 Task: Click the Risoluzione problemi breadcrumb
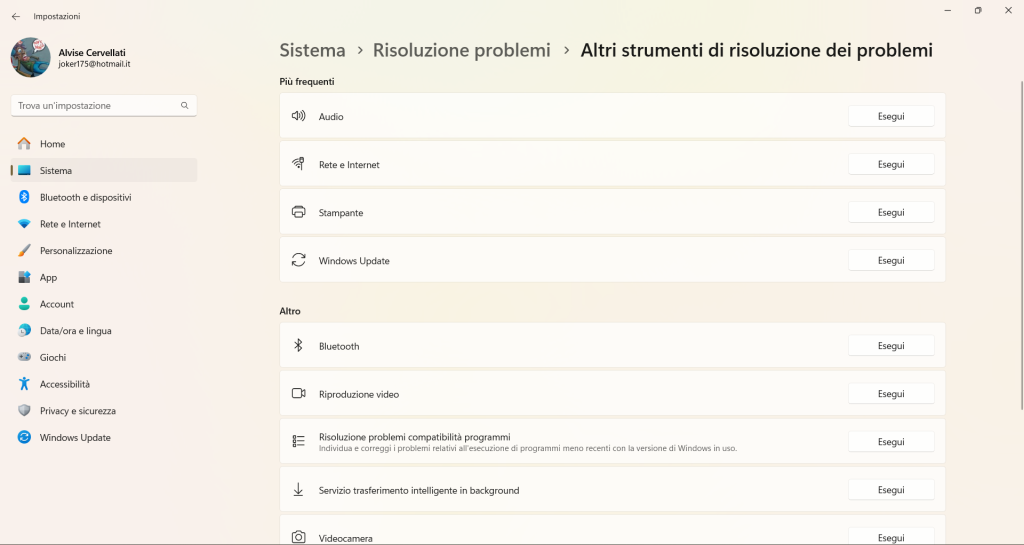coord(462,50)
